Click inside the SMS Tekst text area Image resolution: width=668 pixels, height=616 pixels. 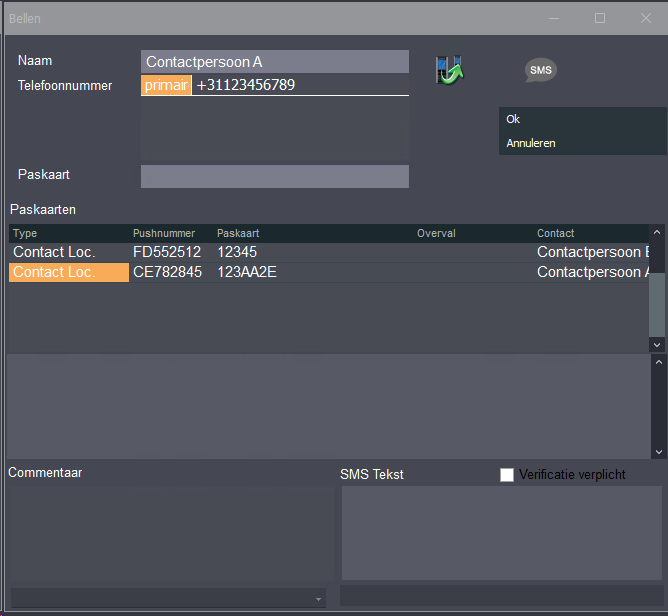501,533
